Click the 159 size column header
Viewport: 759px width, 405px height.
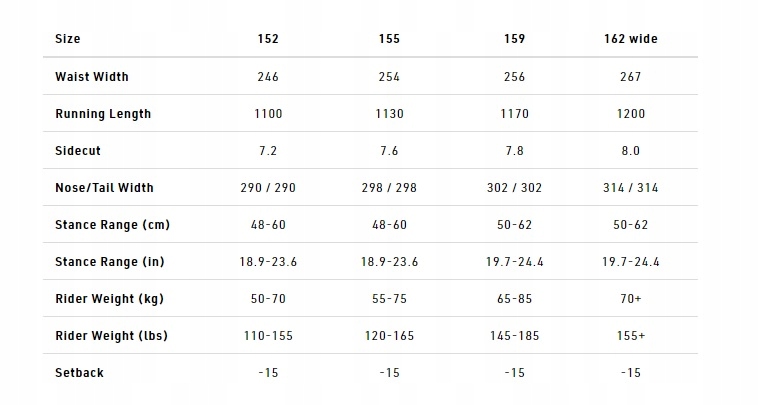pyautogui.click(x=515, y=39)
